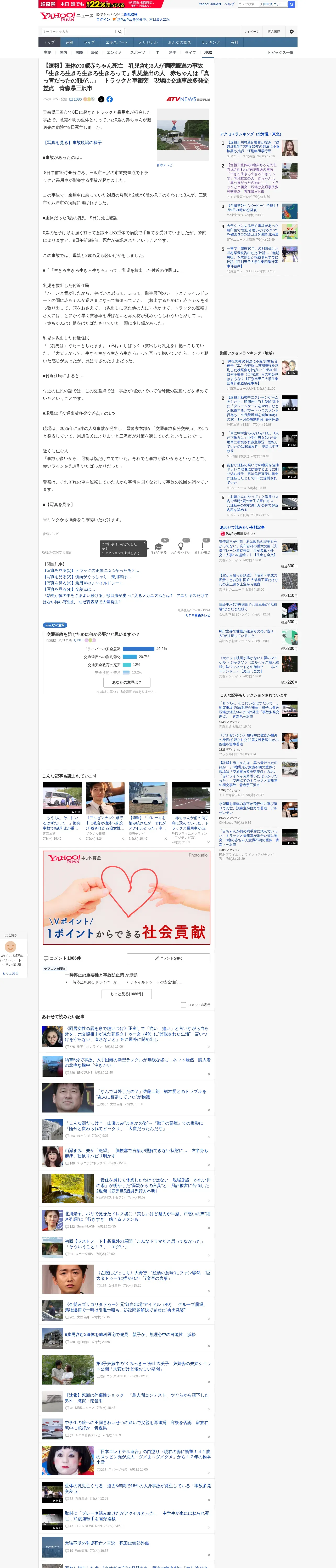
Task: React with 学びがある graduation cap icon
Action: (159, 547)
